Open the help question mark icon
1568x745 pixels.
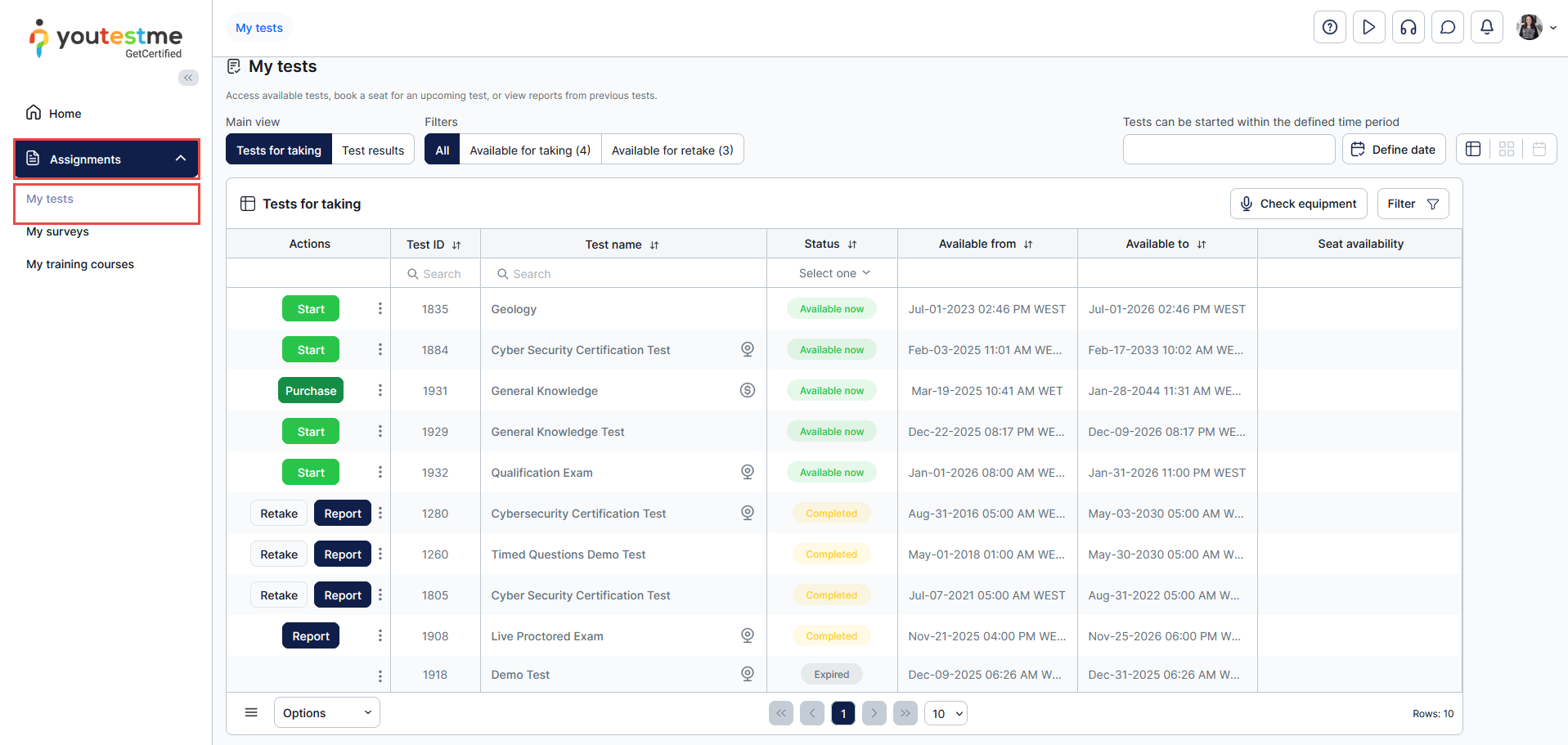(1329, 28)
